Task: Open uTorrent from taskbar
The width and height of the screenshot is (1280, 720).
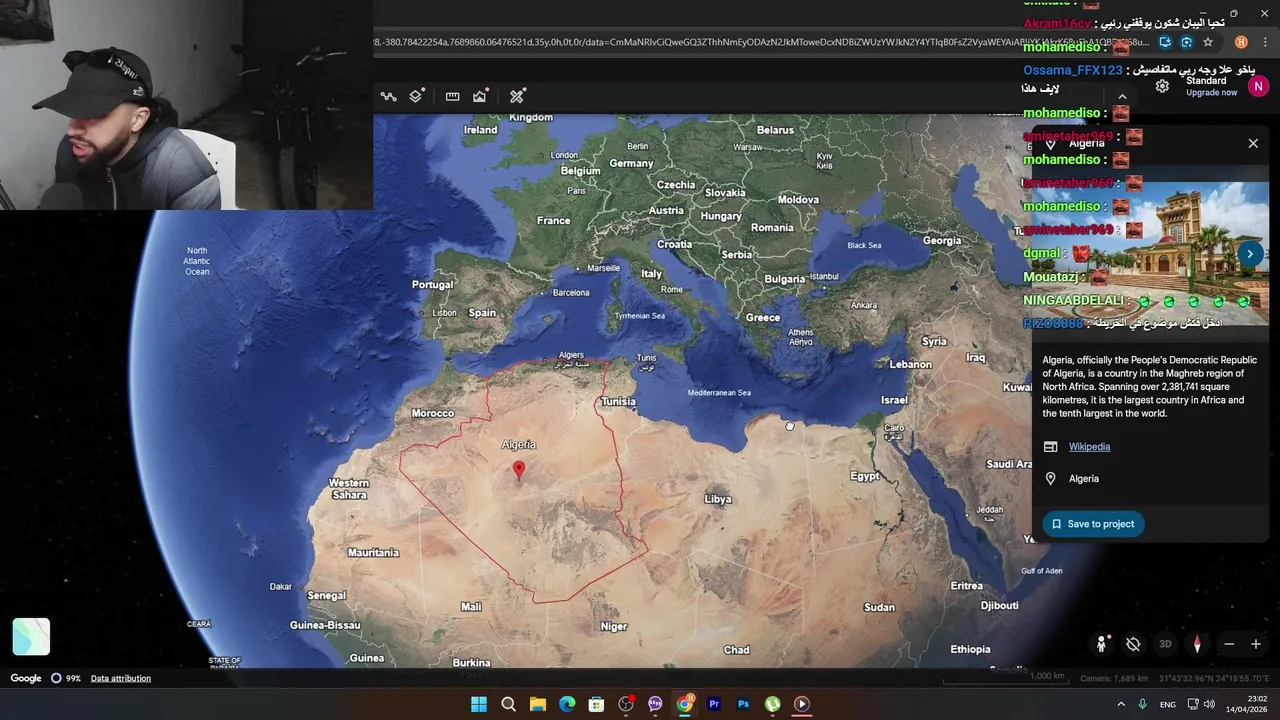Action: click(x=772, y=704)
